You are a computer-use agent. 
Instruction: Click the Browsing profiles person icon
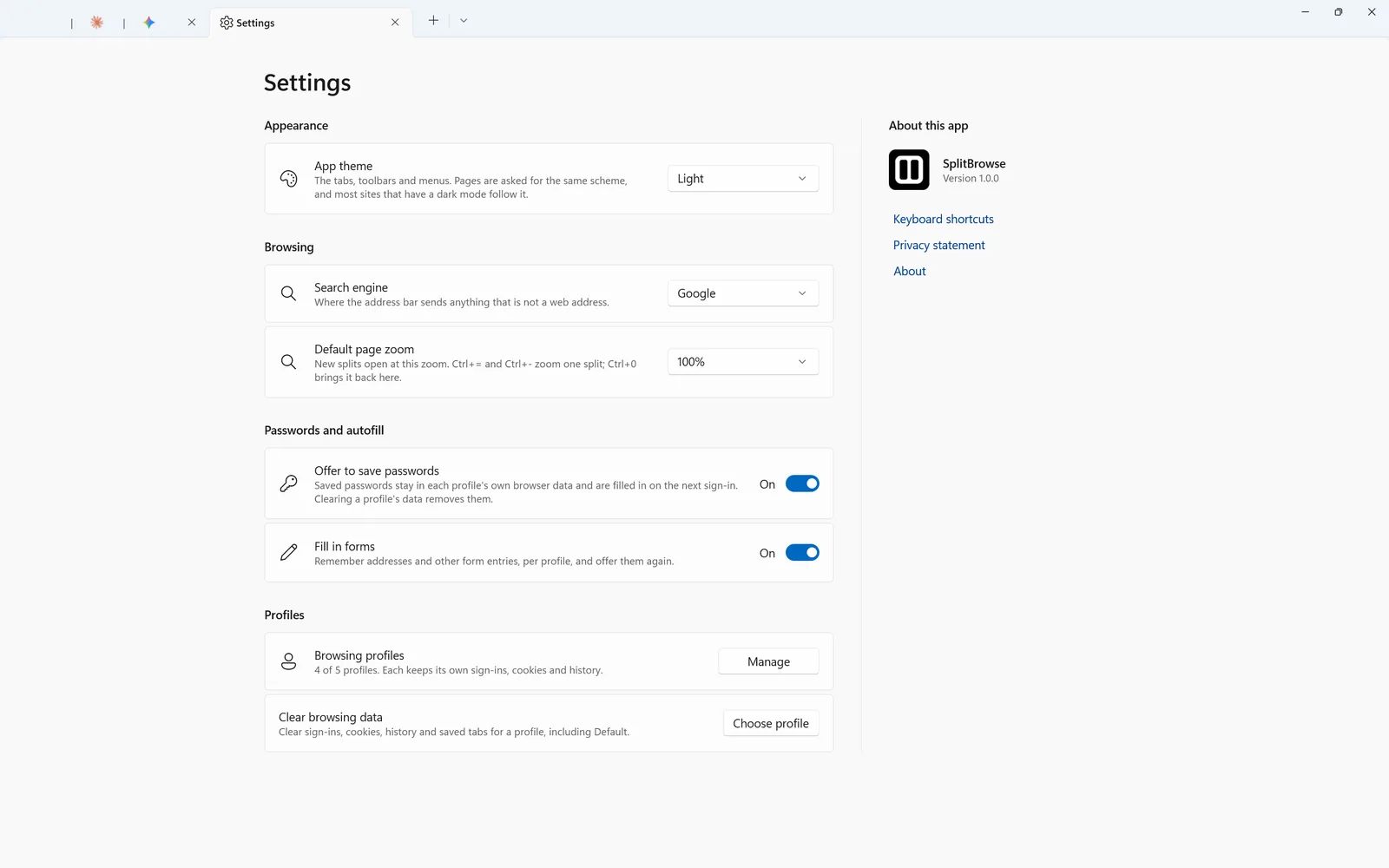pos(289,661)
